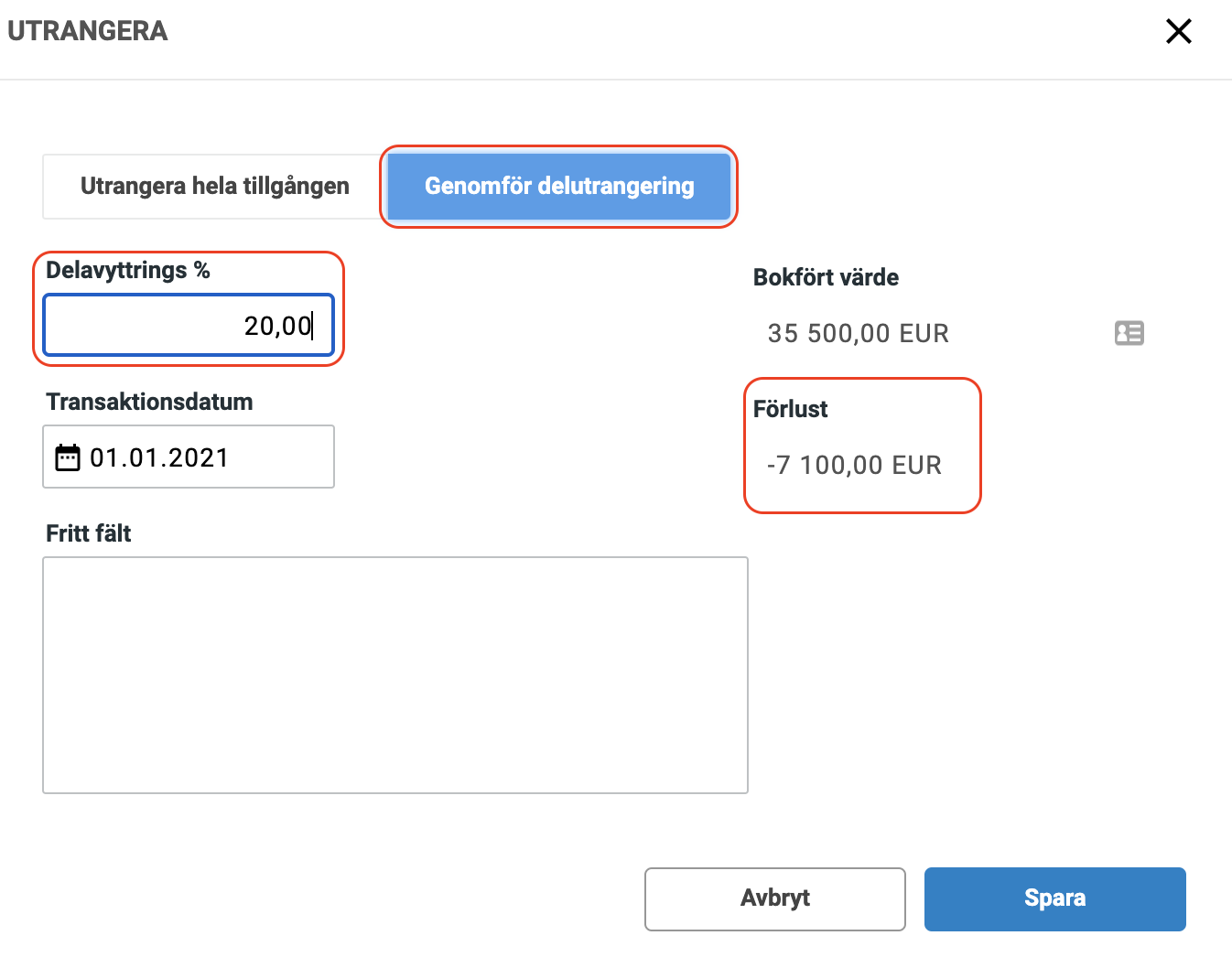Focus the Delavyttrings % input field
This screenshot has width=1232, height=957.
[x=189, y=326]
